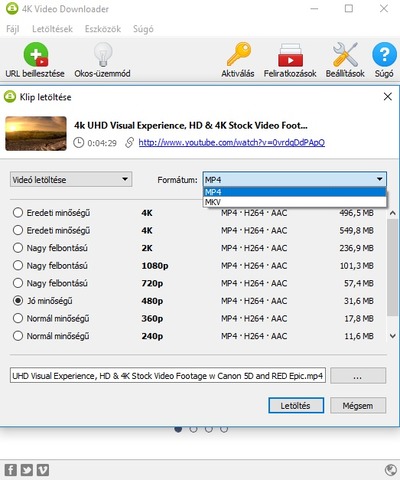
Task: Click the Letöltés button
Action: (296, 405)
